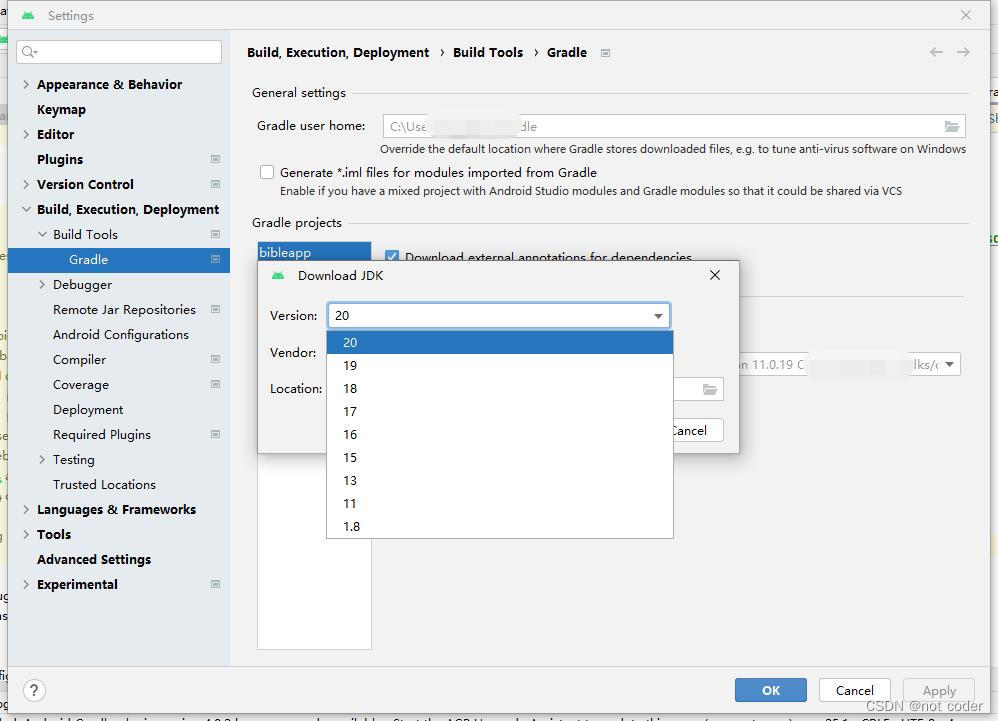The image size is (998, 721).
Task: Open the JDK Version dropdown
Action: tap(658, 314)
